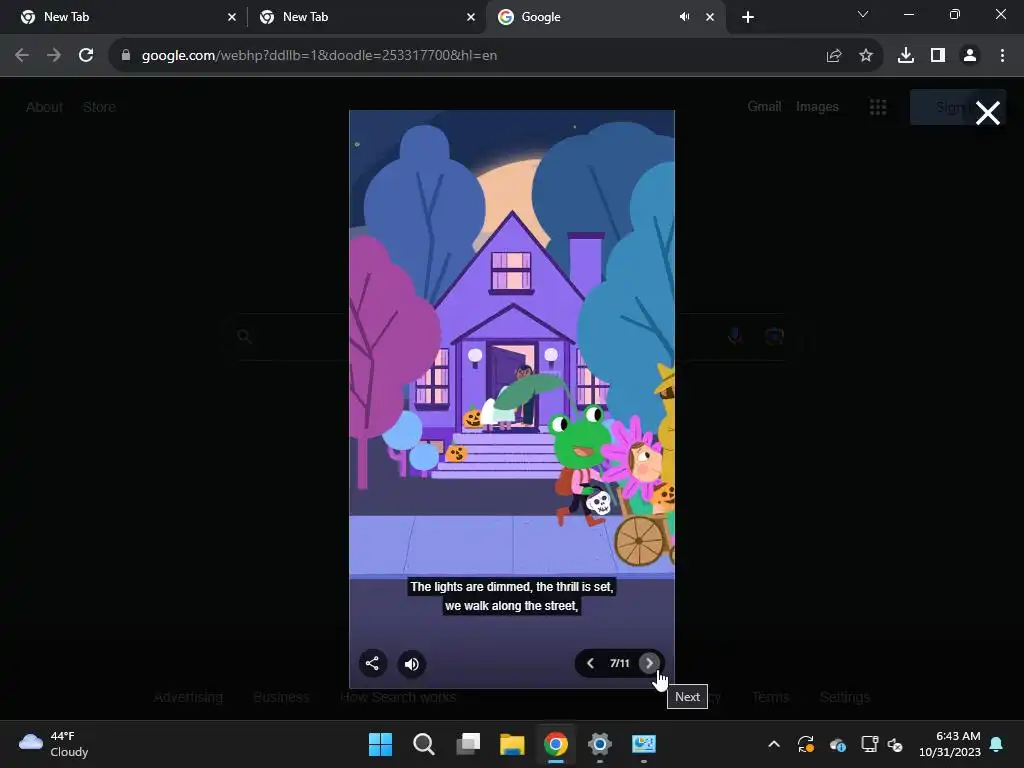Open the tab search dropdown
The width and height of the screenshot is (1024, 768).
click(x=863, y=14)
